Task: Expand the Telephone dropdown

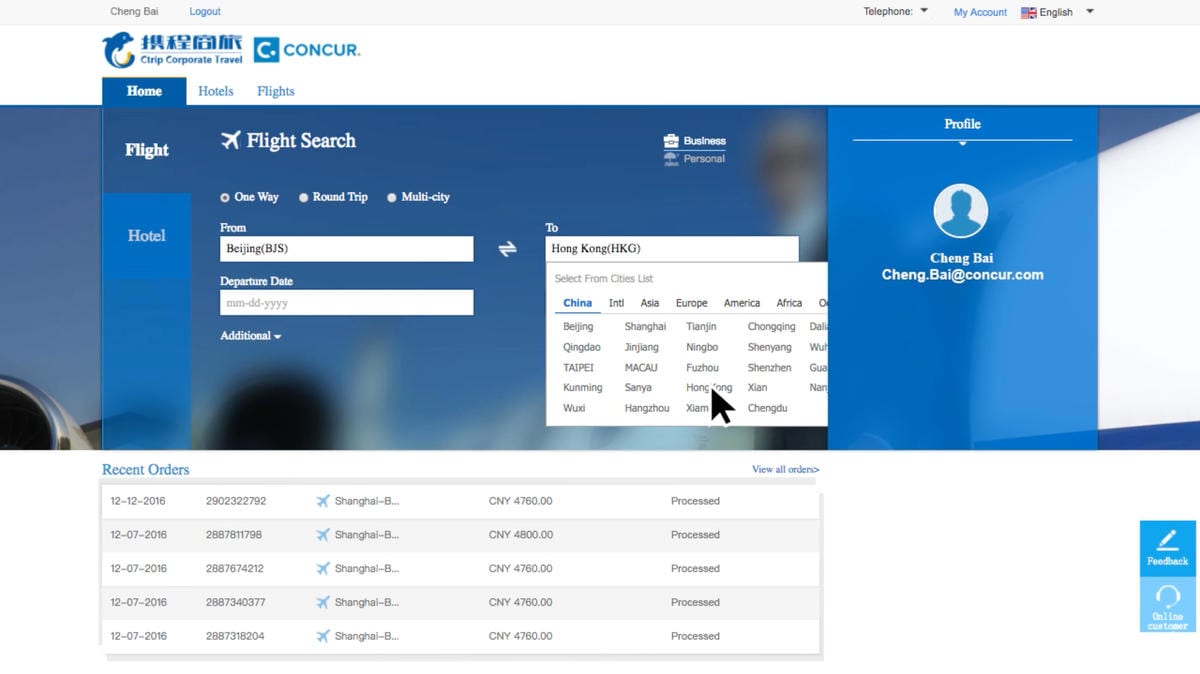Action: 895,12
